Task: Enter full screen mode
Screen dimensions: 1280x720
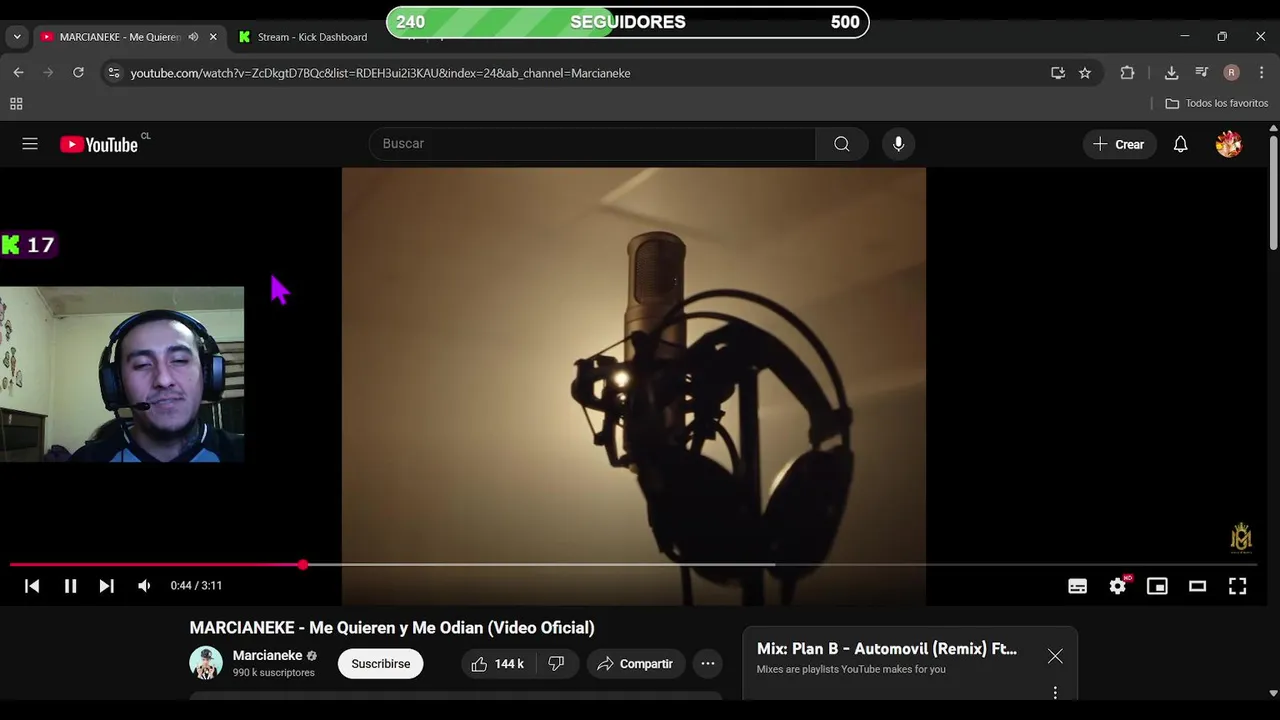Action: (x=1237, y=586)
